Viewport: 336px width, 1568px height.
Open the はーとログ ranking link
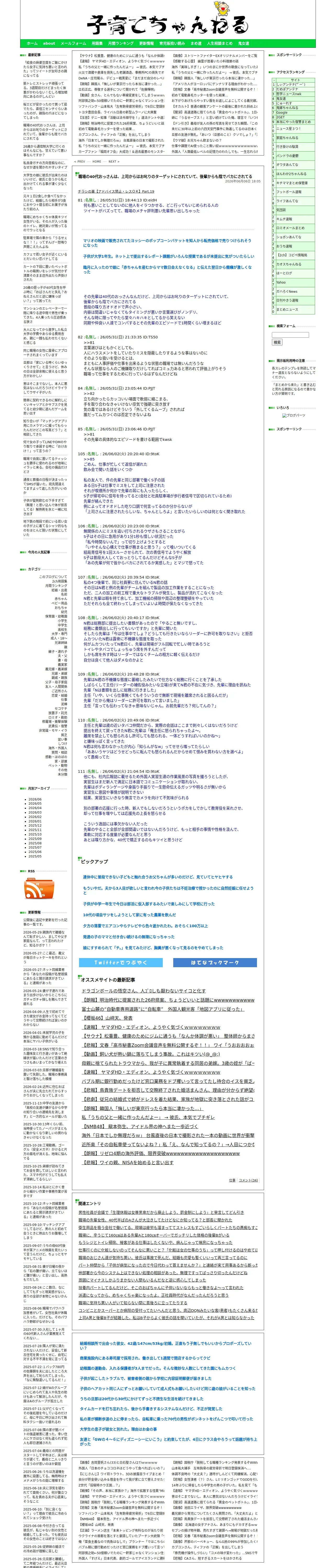pos(284,273)
